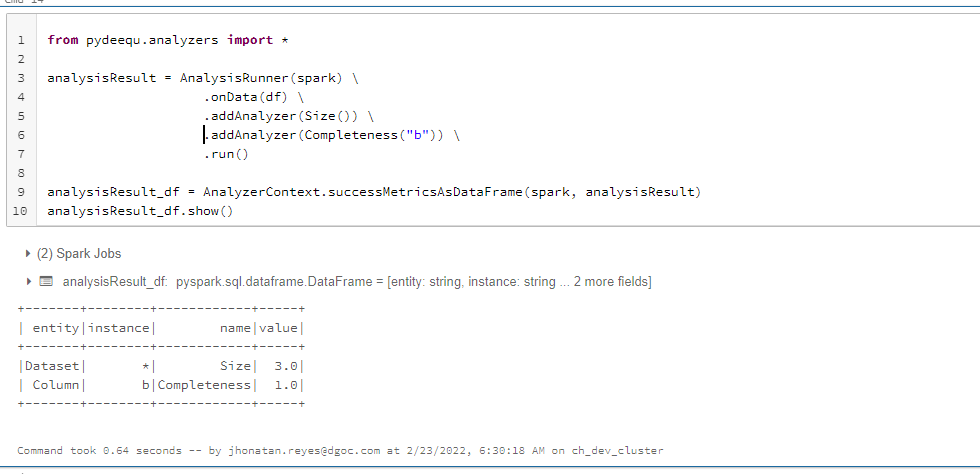This screenshot has height=474, width=980.
Task: Click line number 1 in the gutter
Action: (21, 40)
